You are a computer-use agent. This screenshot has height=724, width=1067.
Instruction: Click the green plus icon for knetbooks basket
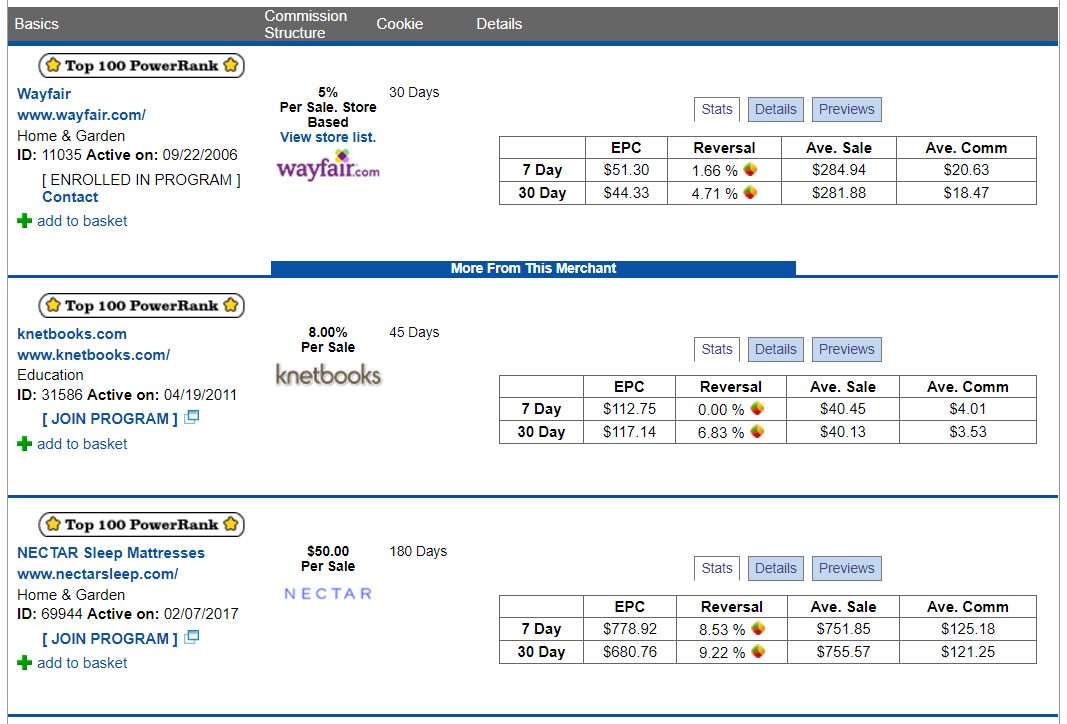[x=24, y=444]
